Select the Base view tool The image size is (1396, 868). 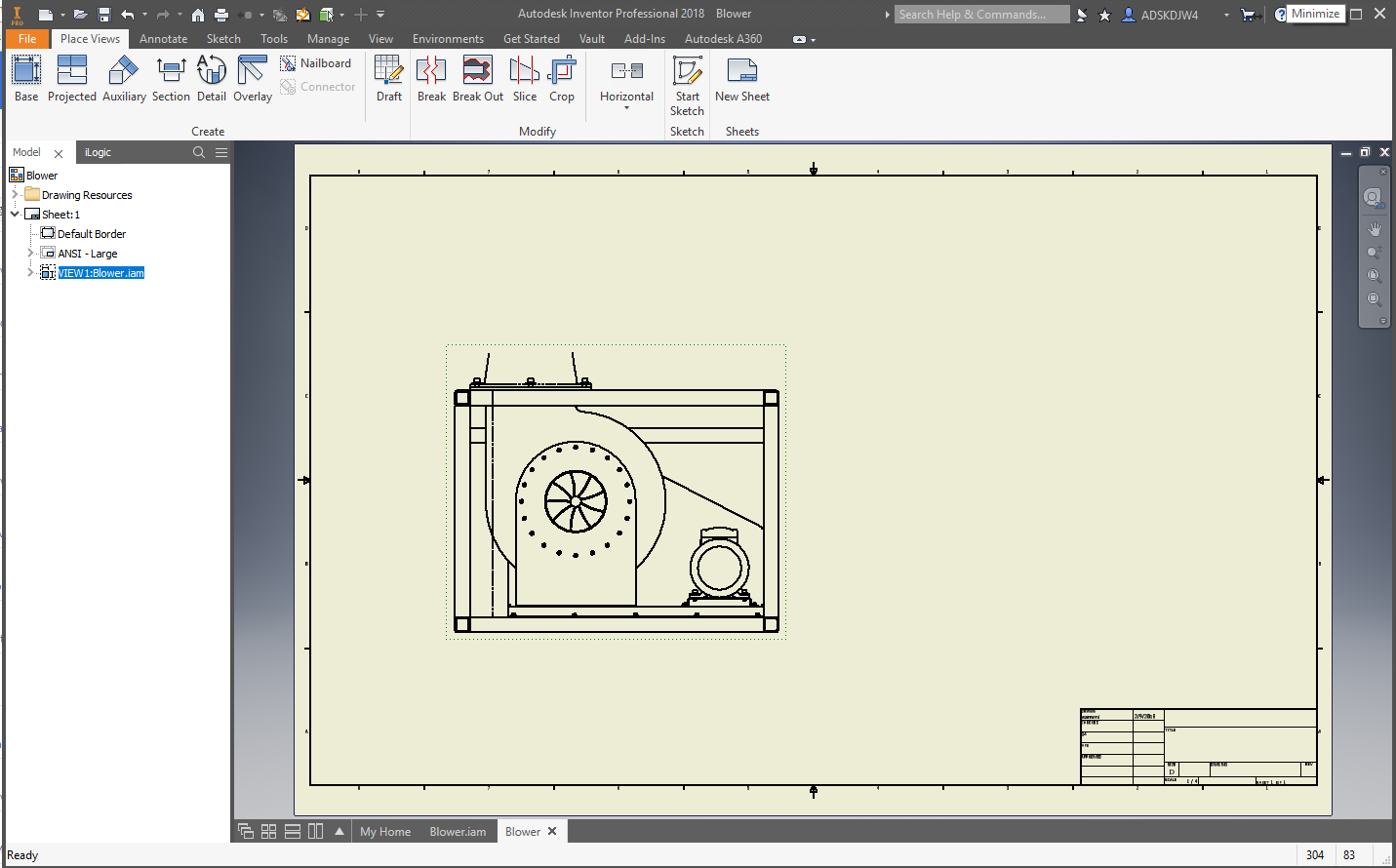pos(25,78)
